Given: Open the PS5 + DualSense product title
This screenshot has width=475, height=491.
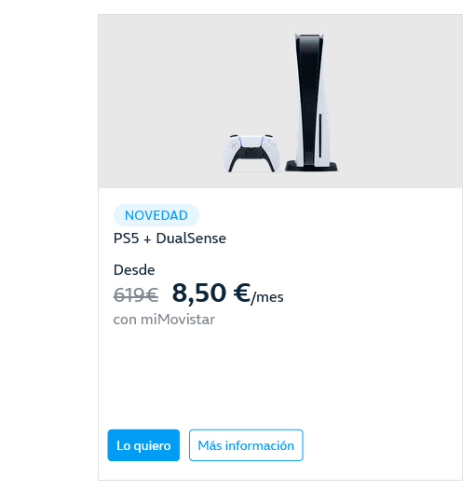Looking at the screenshot, I should (x=170, y=238).
